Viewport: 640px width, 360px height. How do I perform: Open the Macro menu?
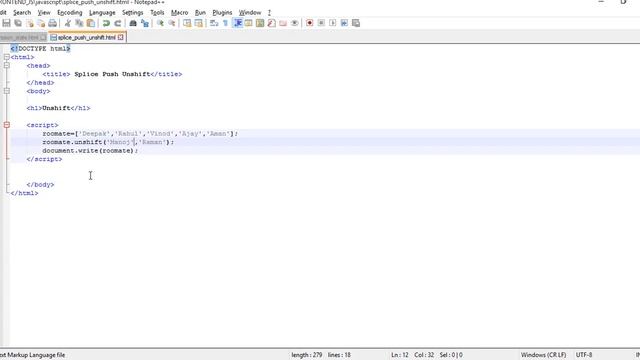pyautogui.click(x=180, y=13)
